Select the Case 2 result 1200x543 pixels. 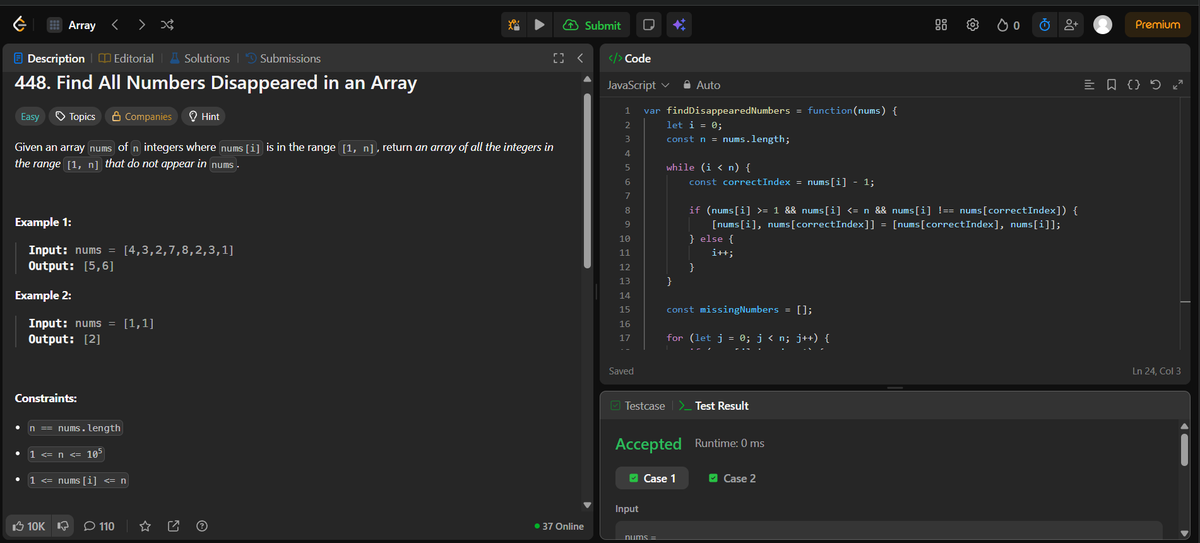point(732,478)
